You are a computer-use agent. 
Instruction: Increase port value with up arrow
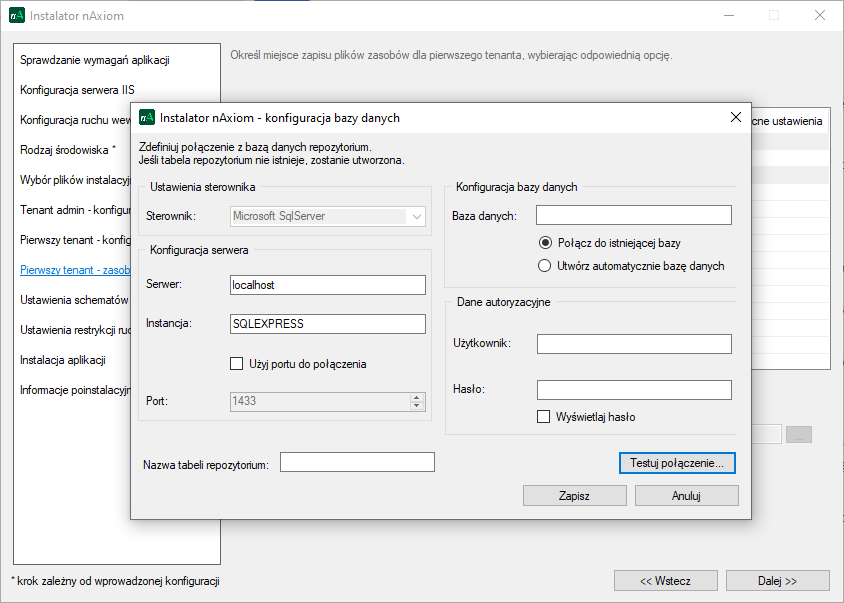417,397
